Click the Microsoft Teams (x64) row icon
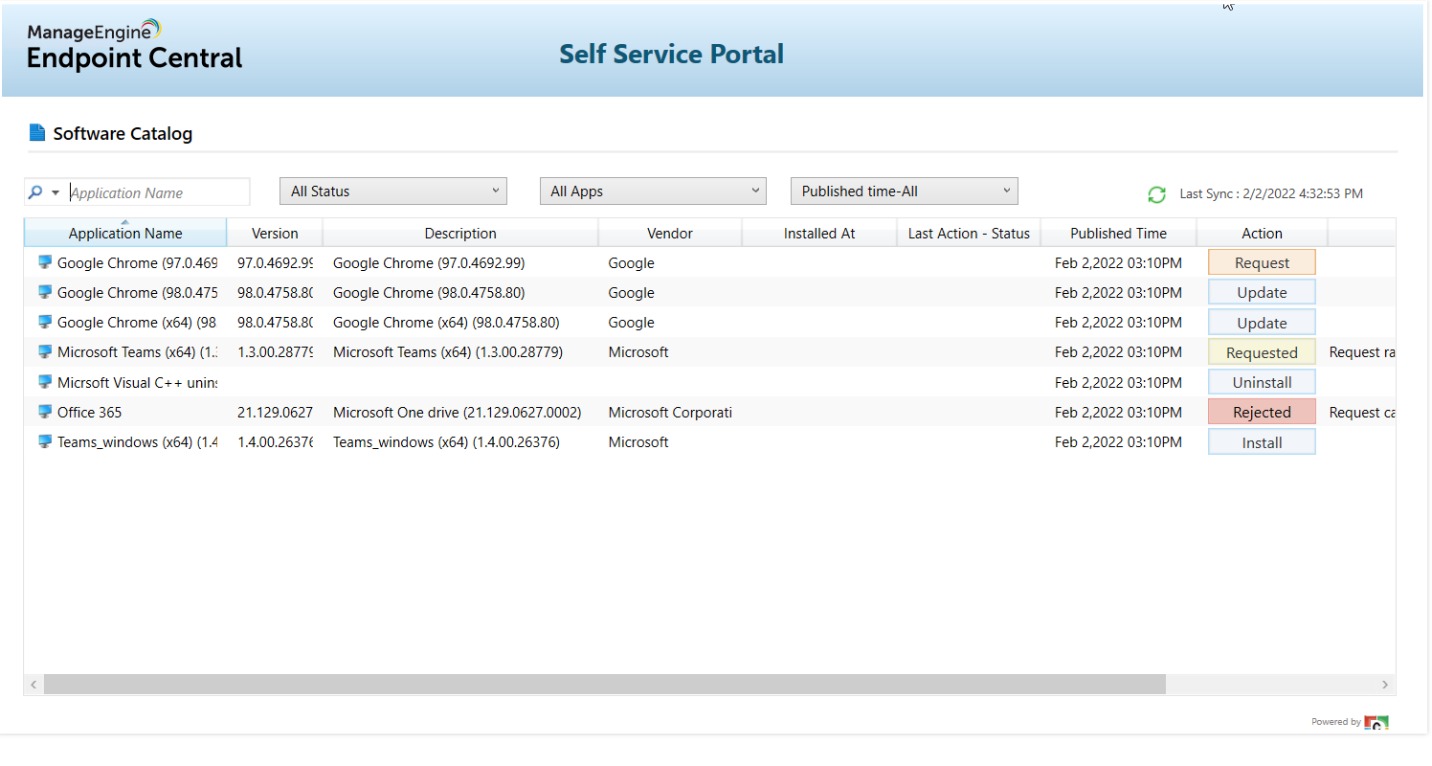This screenshot has height=766, width=1432. 44,352
